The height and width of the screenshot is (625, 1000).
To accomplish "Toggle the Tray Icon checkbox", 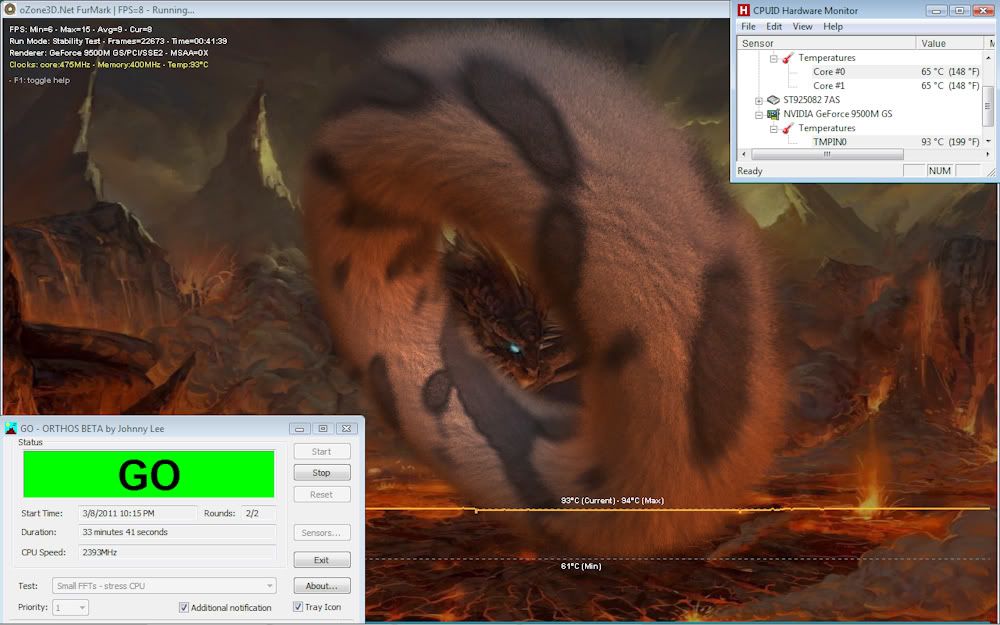I will pyautogui.click(x=298, y=607).
